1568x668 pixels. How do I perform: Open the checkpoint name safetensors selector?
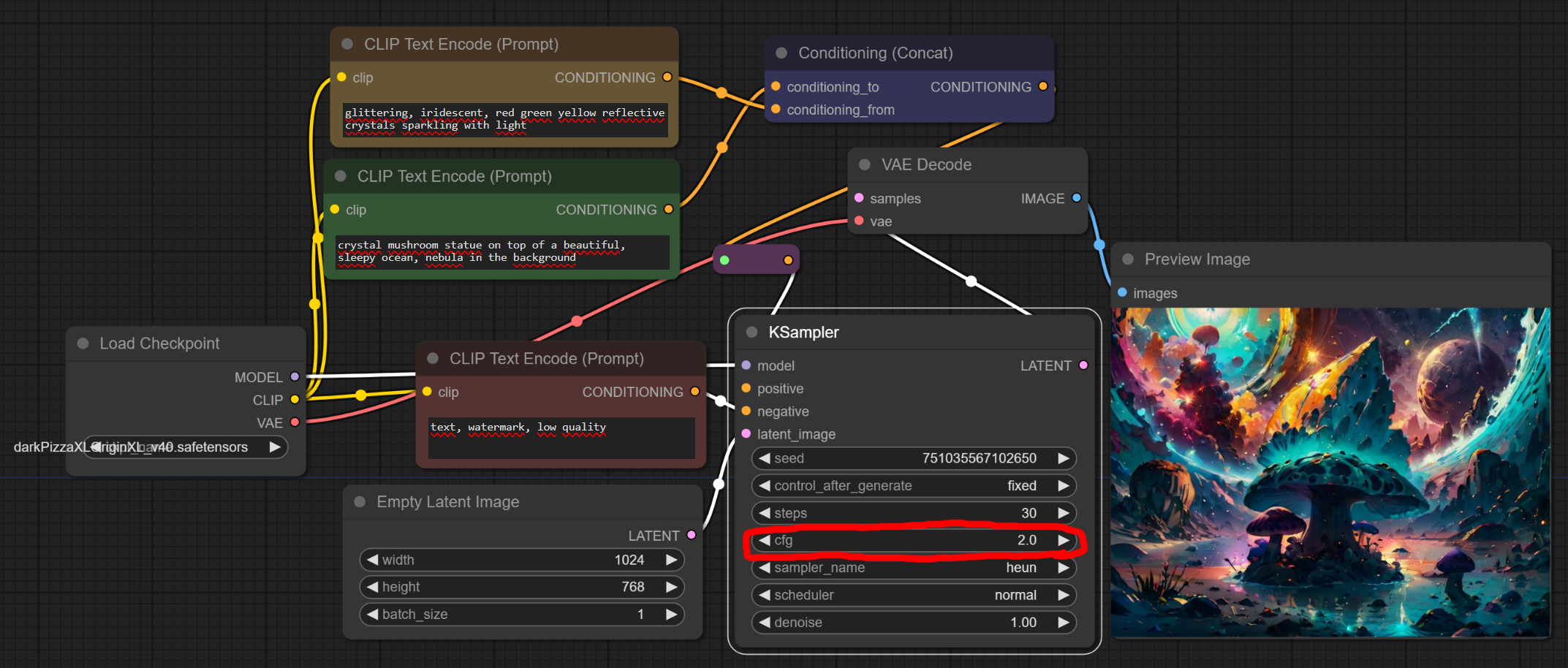click(x=184, y=447)
